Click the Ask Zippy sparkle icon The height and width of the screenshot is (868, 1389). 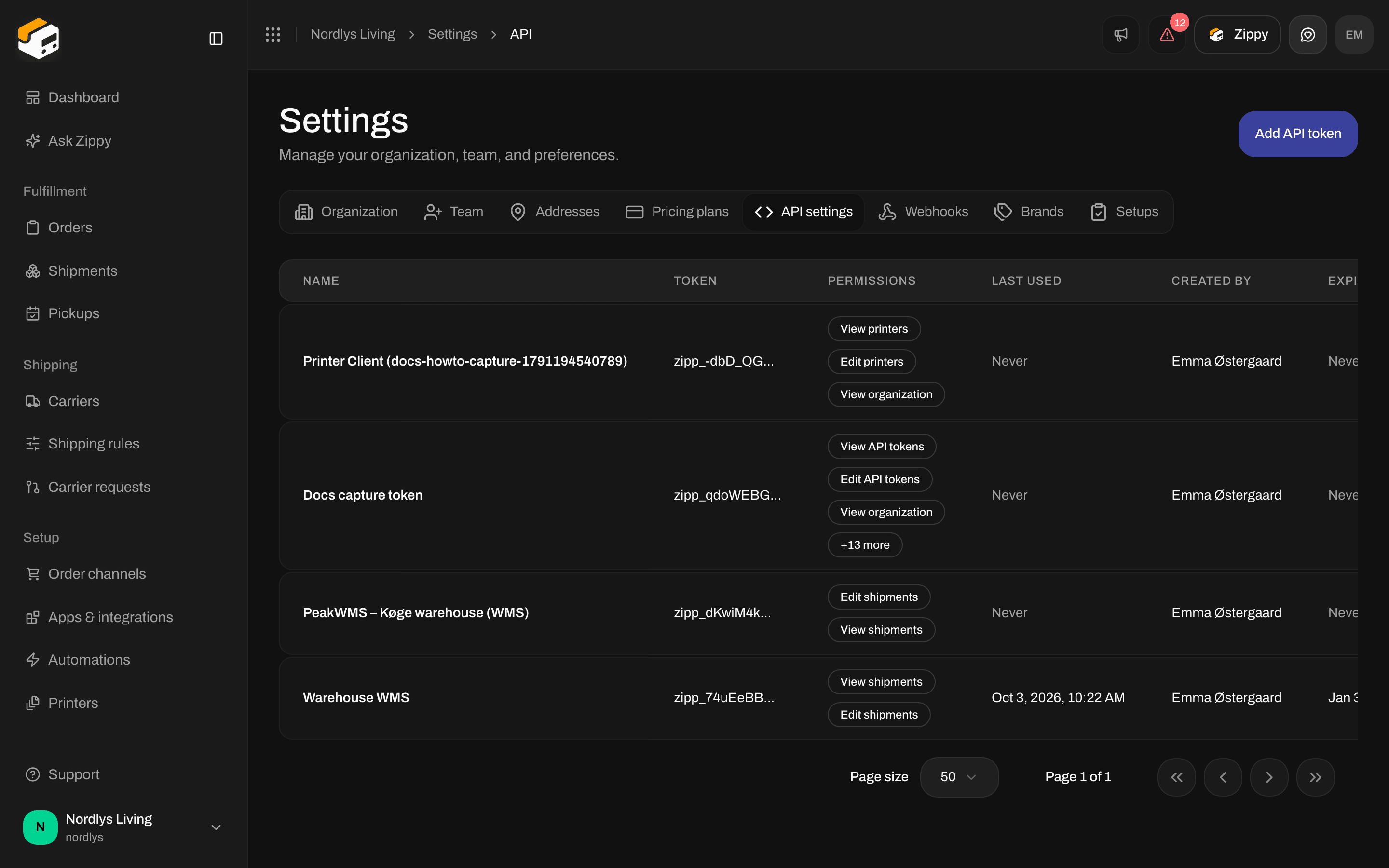(x=33, y=141)
